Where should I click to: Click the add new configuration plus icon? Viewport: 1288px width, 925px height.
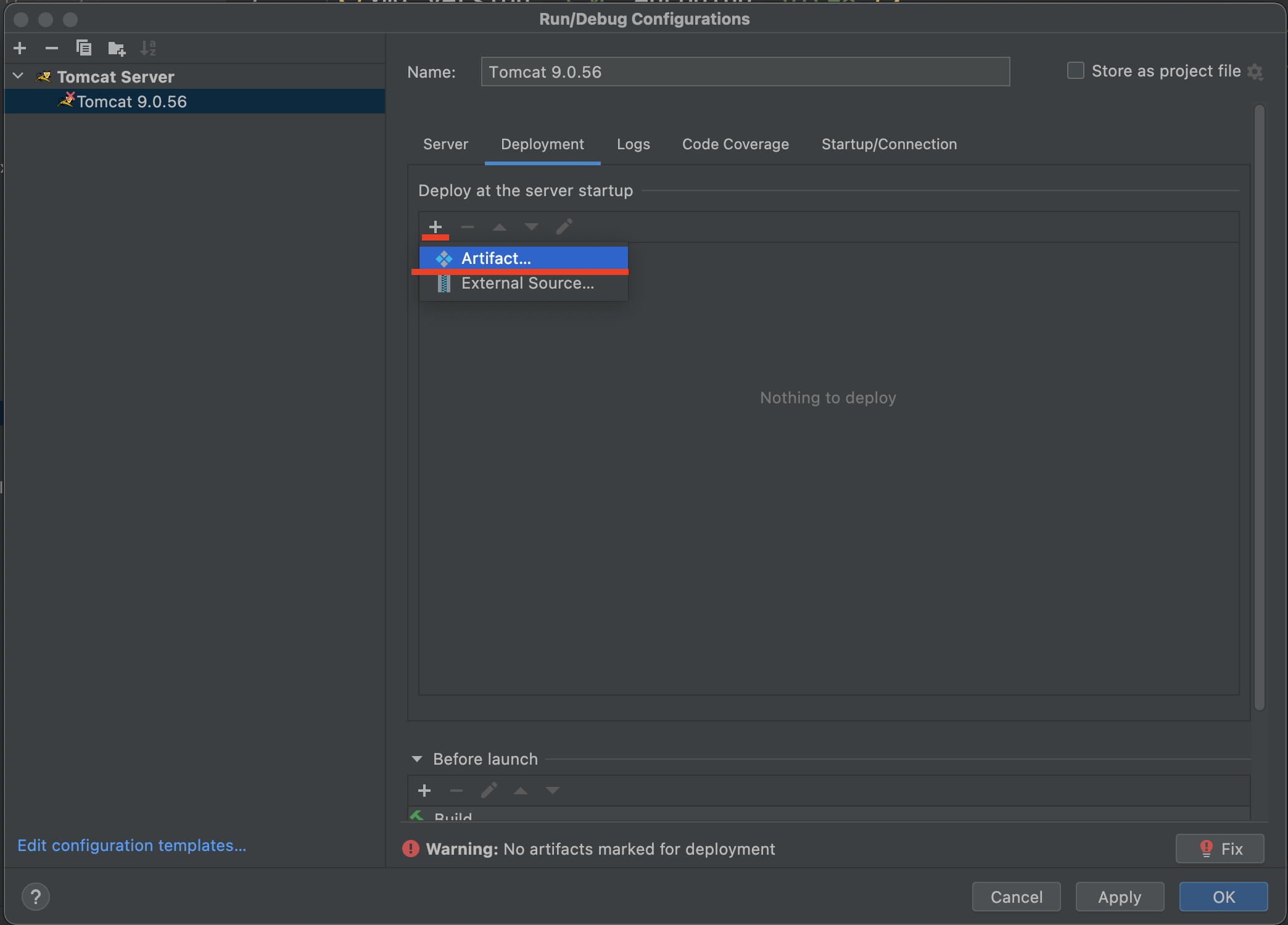pyautogui.click(x=20, y=48)
